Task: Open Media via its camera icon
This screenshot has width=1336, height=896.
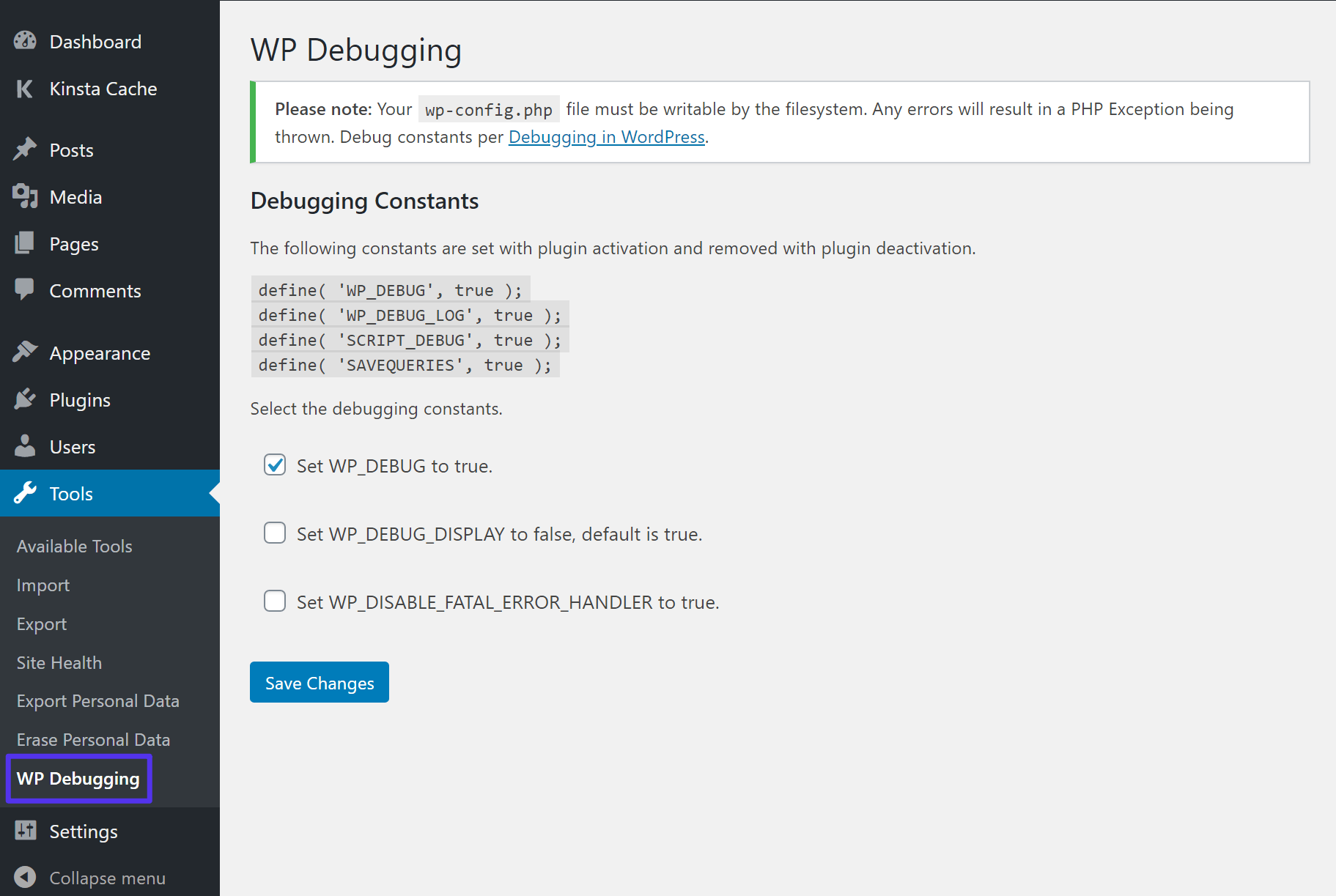Action: click(24, 196)
